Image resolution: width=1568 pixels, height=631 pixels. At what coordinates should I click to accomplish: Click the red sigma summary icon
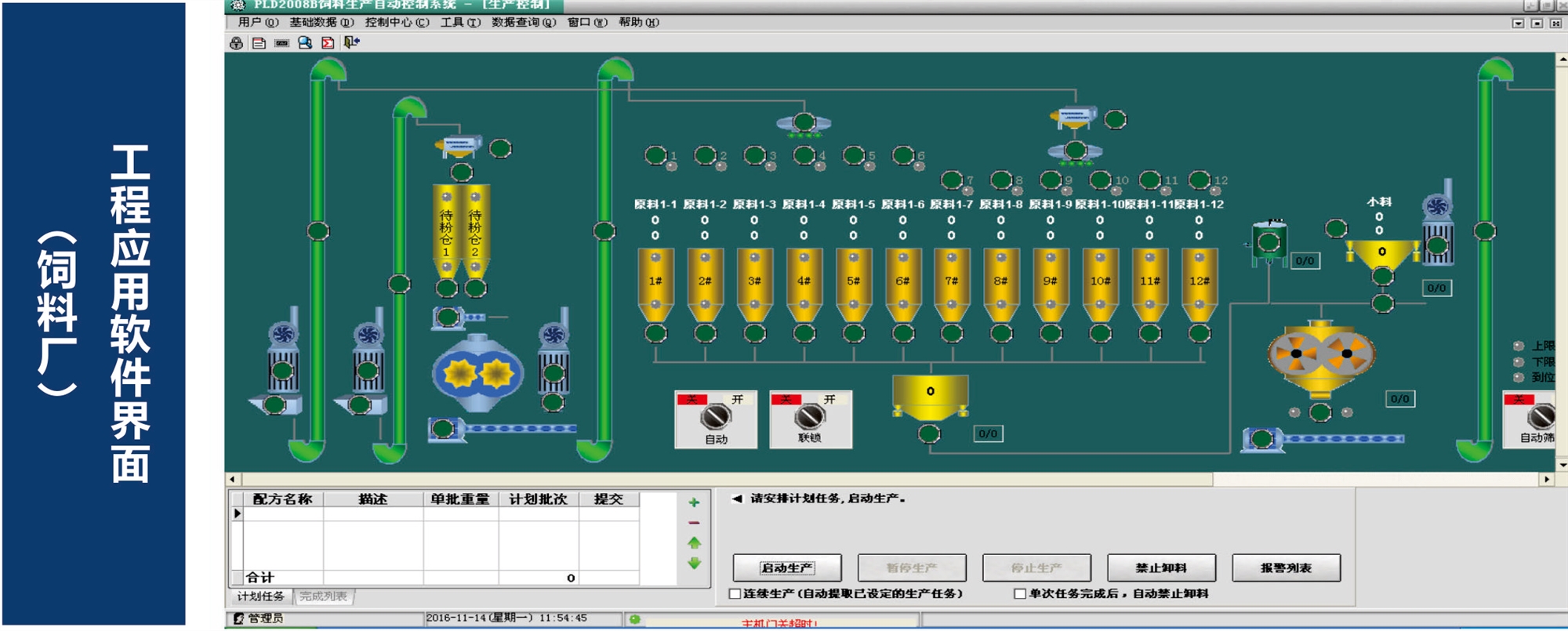point(328,43)
